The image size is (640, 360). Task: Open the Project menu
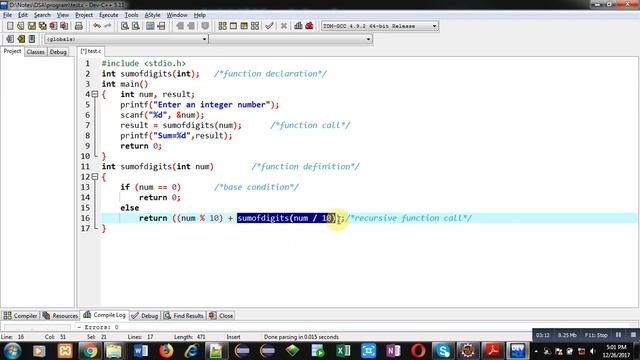84,15
